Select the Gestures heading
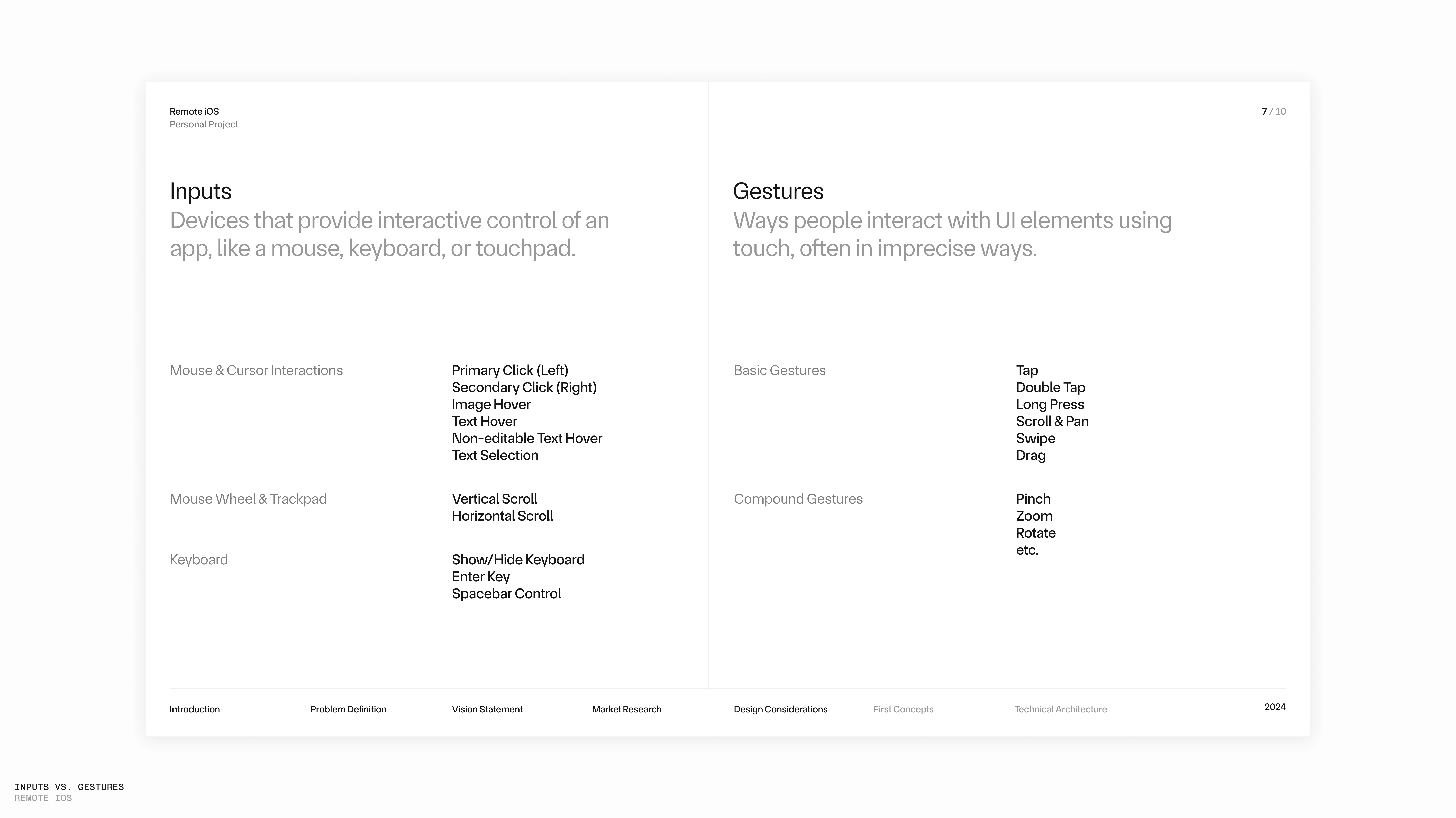 coord(778,191)
